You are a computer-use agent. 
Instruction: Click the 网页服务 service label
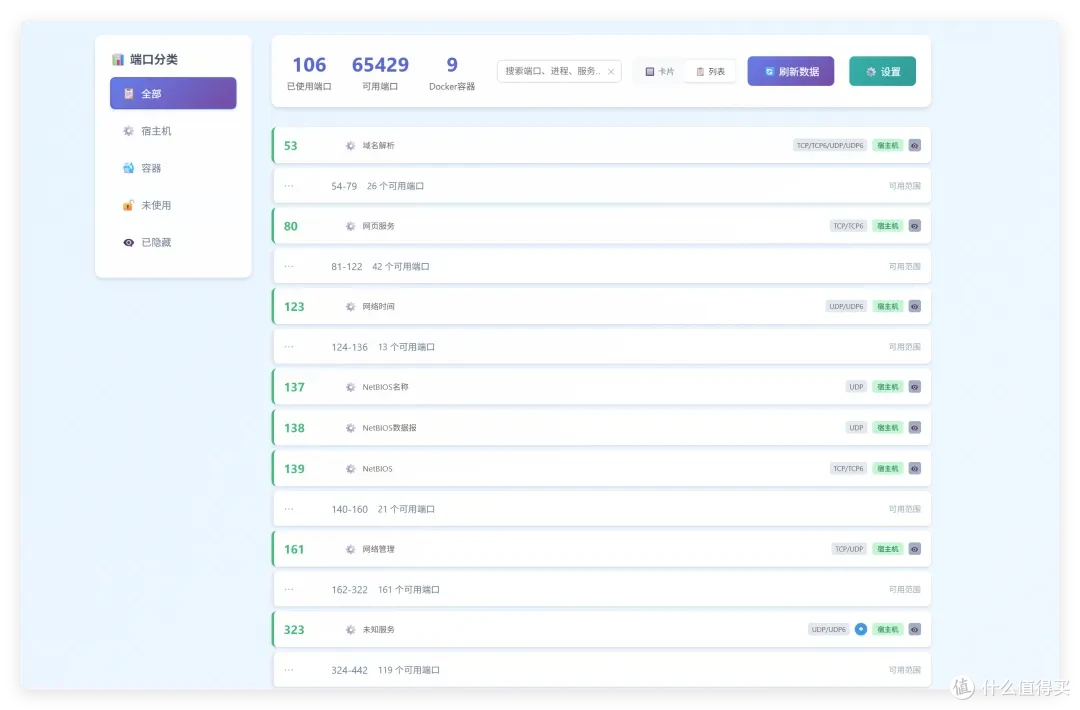click(x=378, y=226)
